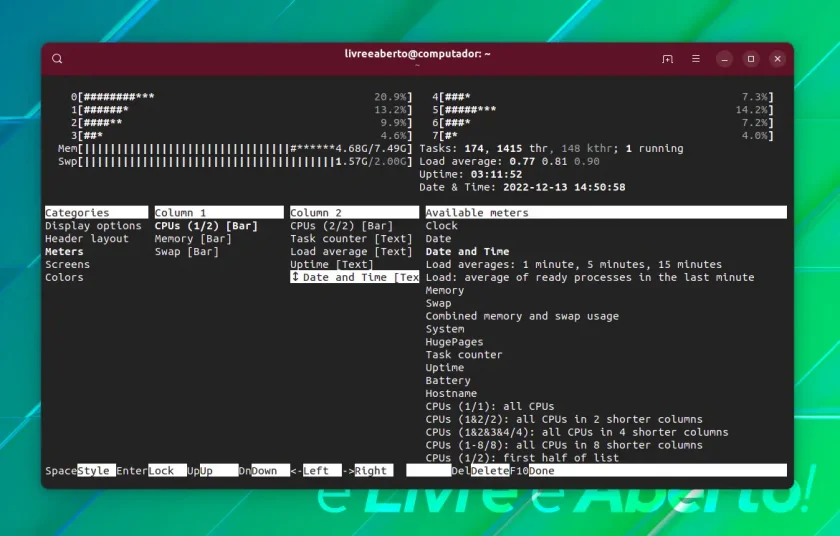Choose Hostname meter
The image size is (840, 536).
451,393
